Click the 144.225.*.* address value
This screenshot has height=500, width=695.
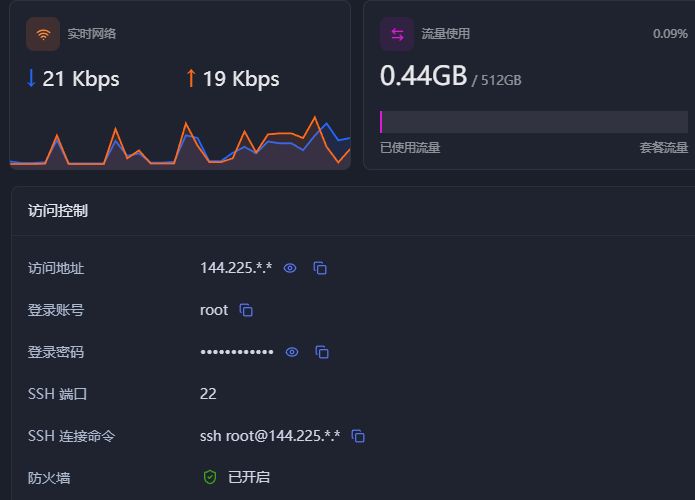(x=236, y=268)
